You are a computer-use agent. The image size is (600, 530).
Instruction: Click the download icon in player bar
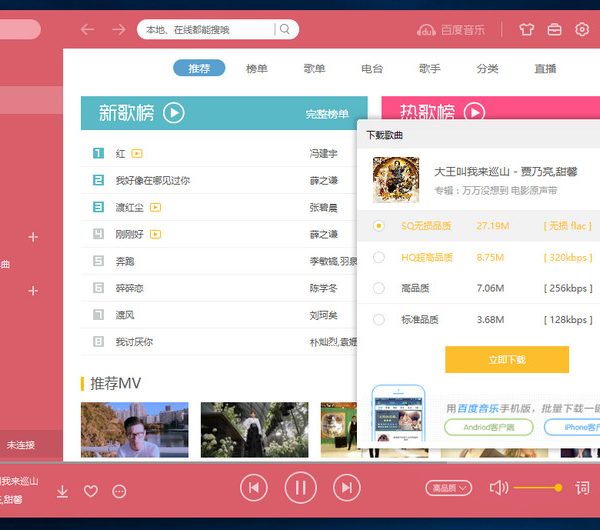[62, 491]
